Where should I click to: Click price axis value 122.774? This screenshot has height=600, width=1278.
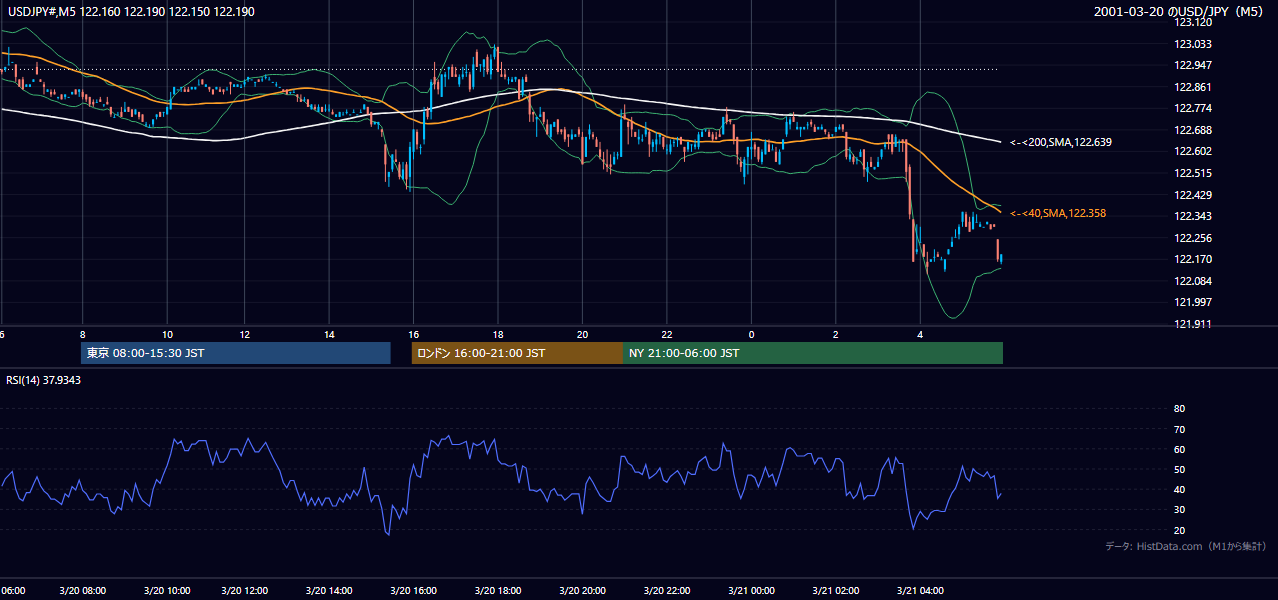pos(1192,109)
